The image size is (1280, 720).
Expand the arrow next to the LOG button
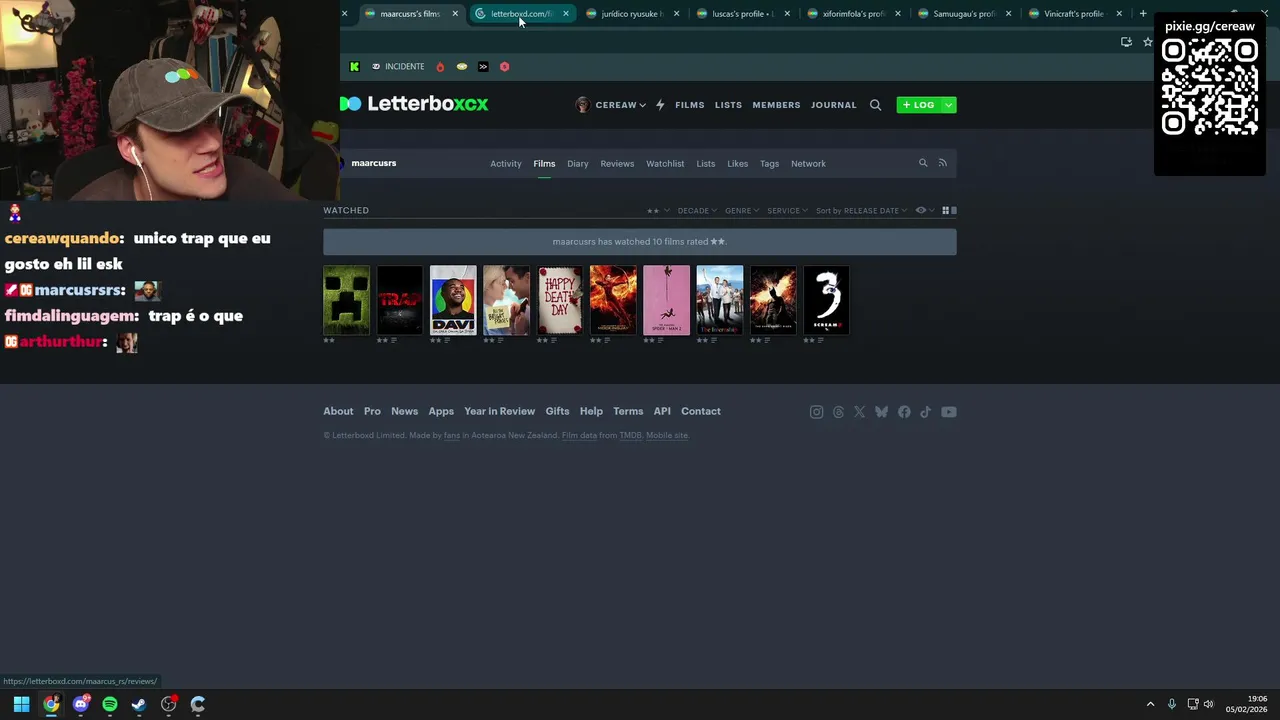click(x=948, y=105)
